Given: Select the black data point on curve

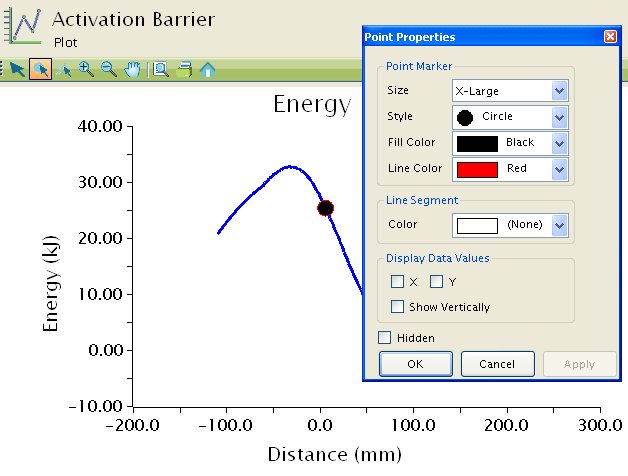Looking at the screenshot, I should 326,208.
